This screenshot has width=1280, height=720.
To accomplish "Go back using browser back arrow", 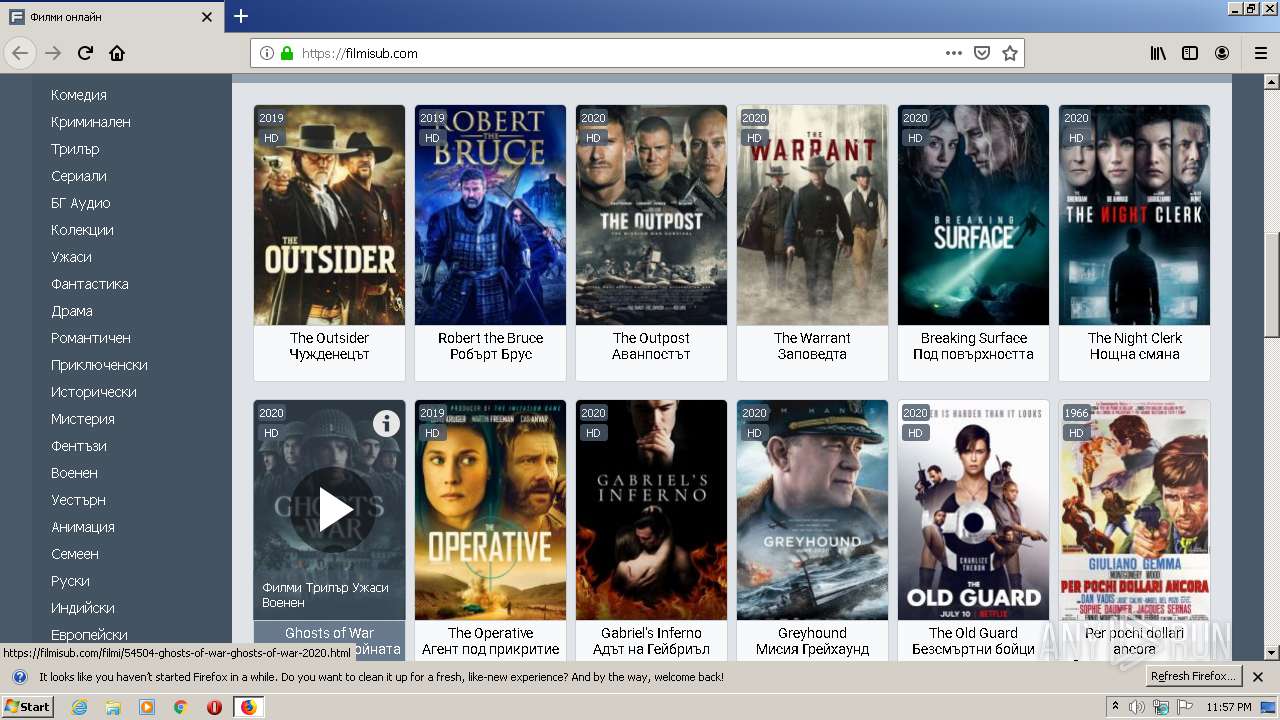I will click(x=20, y=53).
